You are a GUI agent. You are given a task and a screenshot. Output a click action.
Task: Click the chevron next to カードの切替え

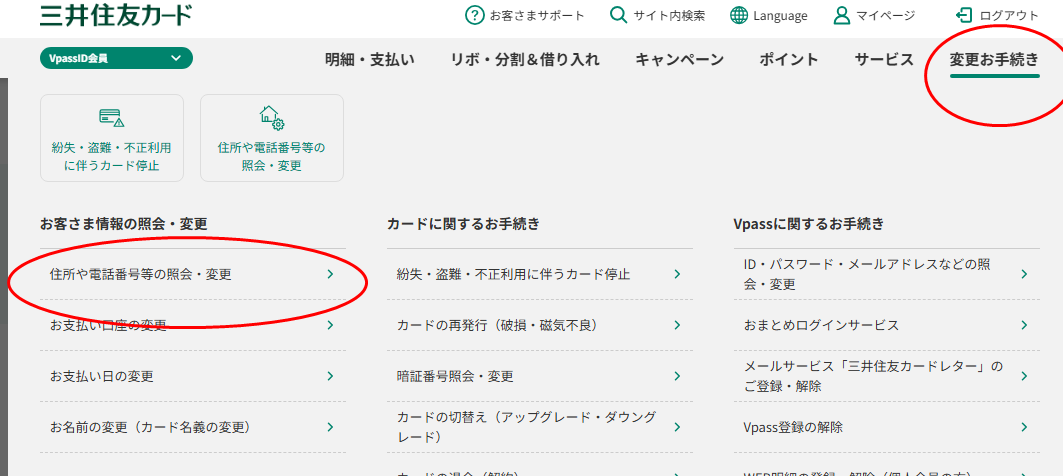[x=677, y=427]
